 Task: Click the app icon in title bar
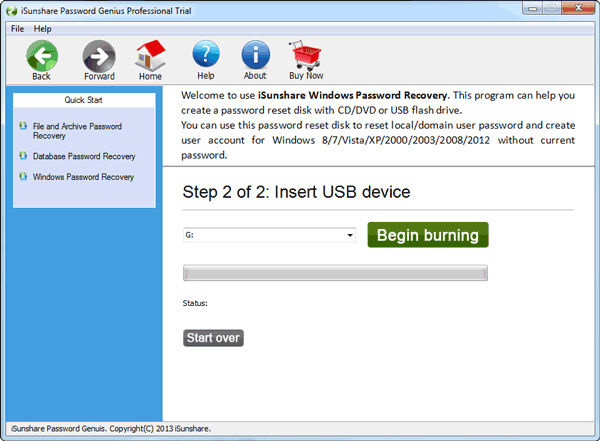(x=12, y=11)
